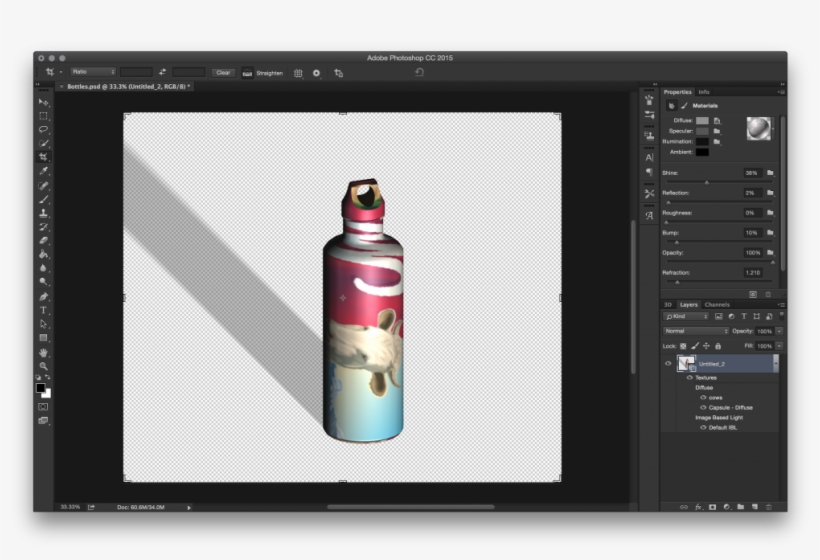
Task: Toggle visibility of the cows texture
Action: [x=703, y=397]
